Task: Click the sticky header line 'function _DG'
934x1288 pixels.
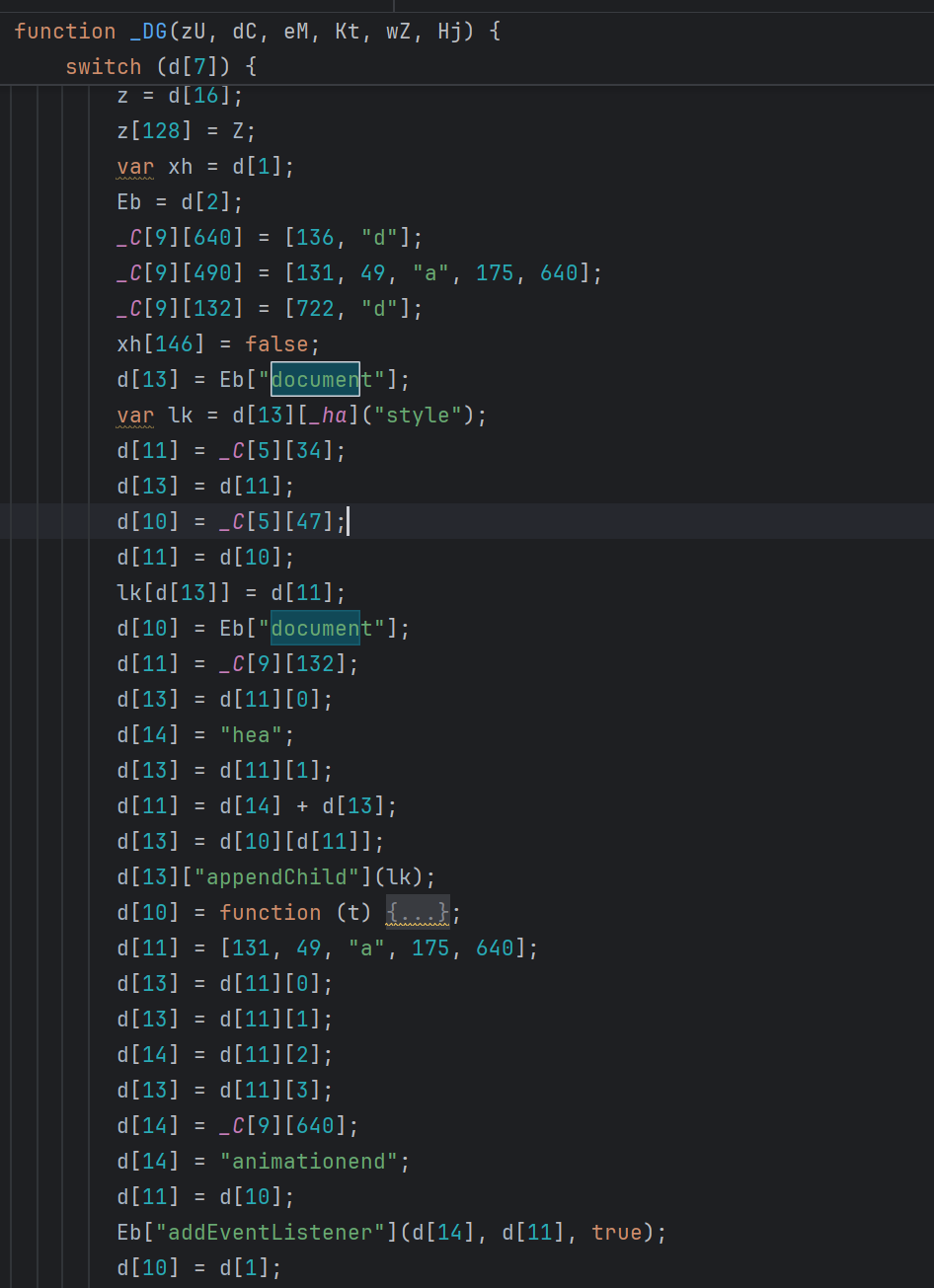Action: coord(258,32)
